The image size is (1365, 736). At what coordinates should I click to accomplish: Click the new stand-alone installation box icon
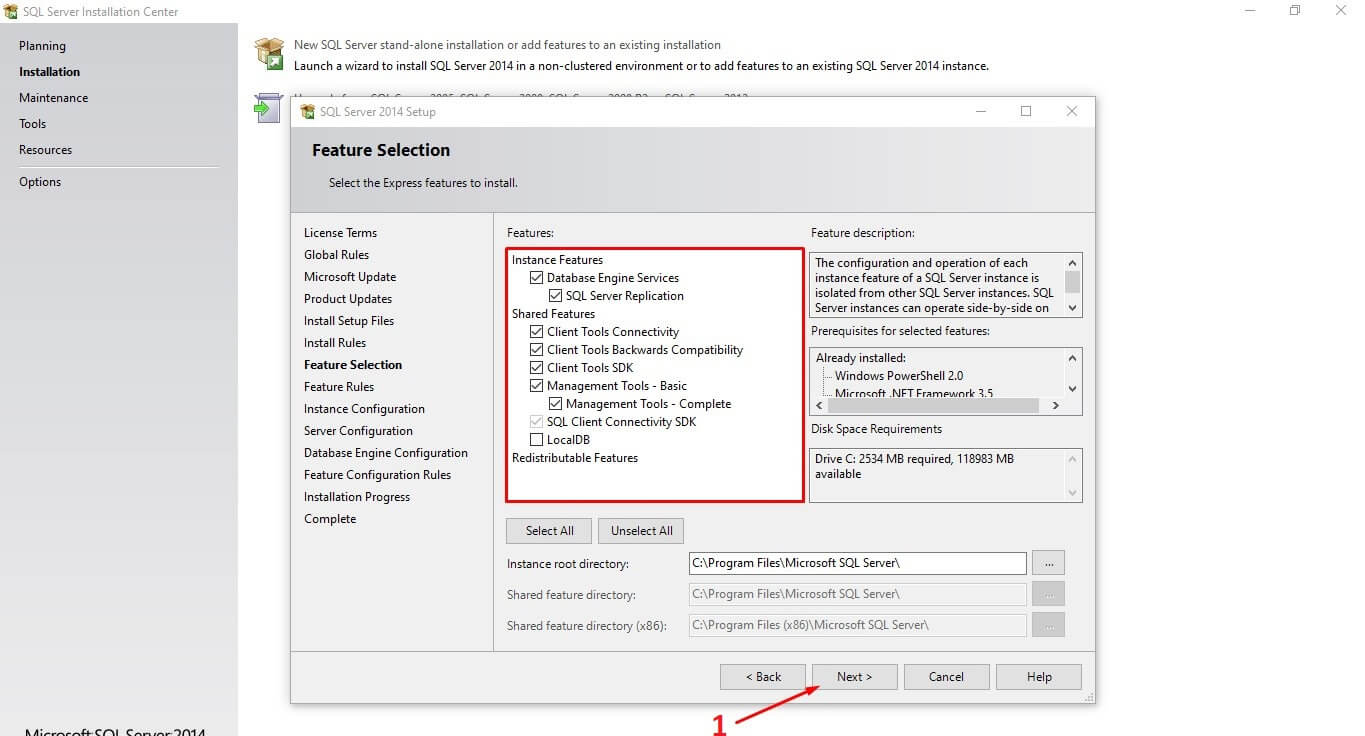[269, 54]
